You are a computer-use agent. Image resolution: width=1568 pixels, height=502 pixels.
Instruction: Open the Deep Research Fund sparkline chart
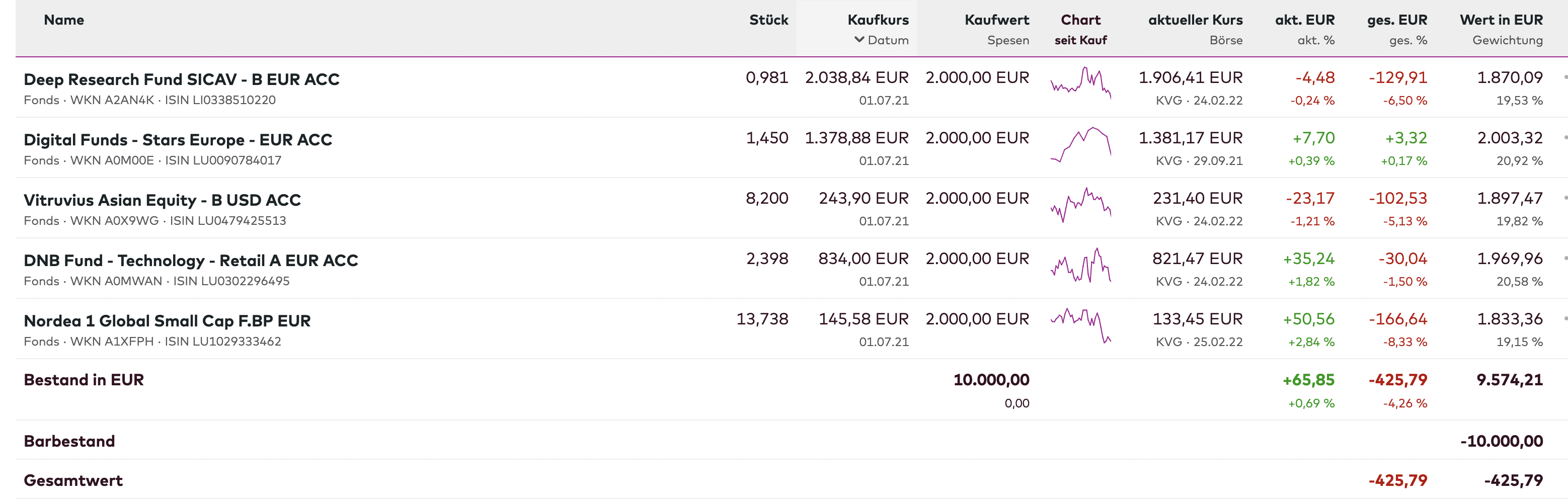pyautogui.click(x=1080, y=83)
